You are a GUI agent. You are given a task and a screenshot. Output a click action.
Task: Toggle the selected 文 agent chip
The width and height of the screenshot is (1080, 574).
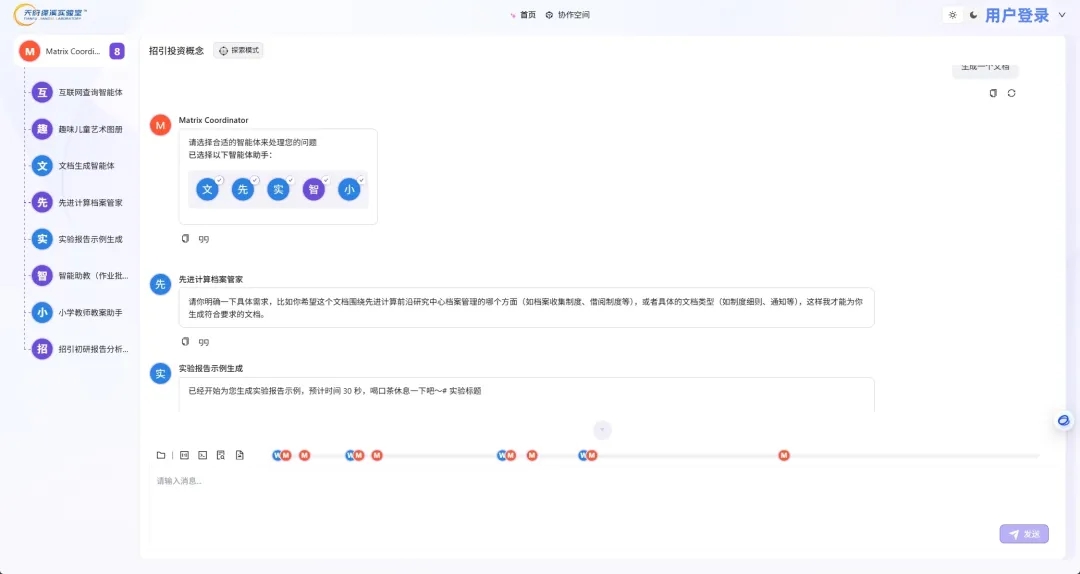[x=207, y=189]
